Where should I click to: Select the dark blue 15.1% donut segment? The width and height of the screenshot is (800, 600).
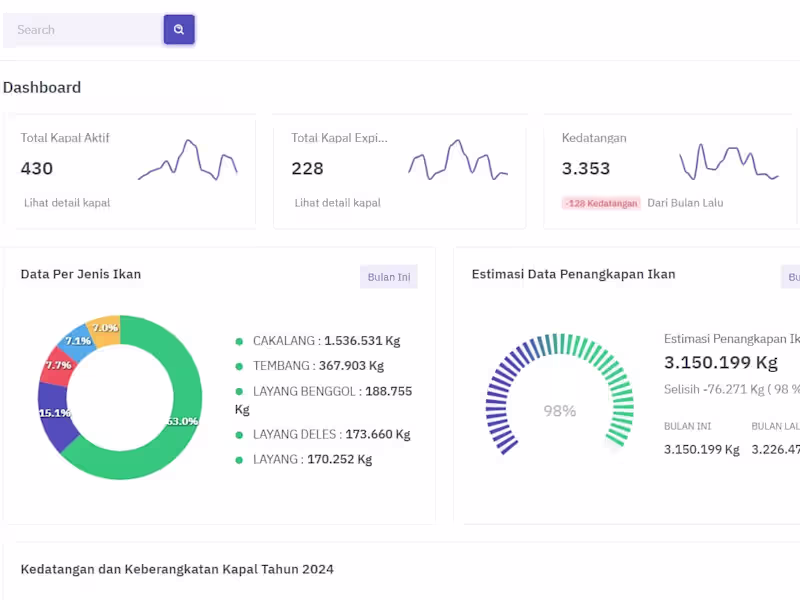click(54, 416)
